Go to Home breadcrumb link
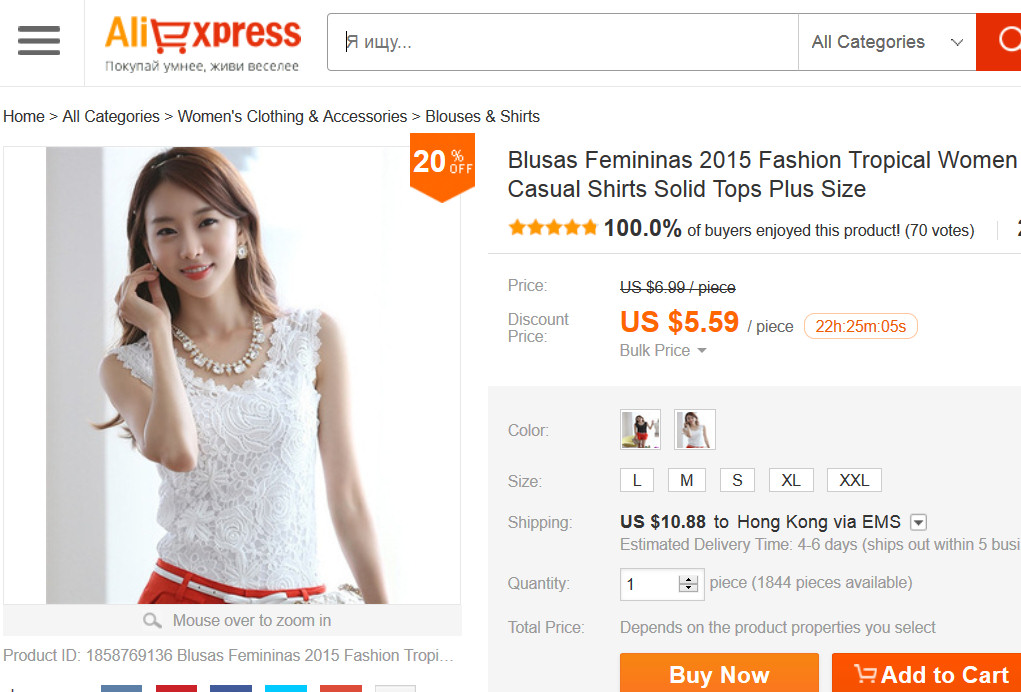 [23, 116]
